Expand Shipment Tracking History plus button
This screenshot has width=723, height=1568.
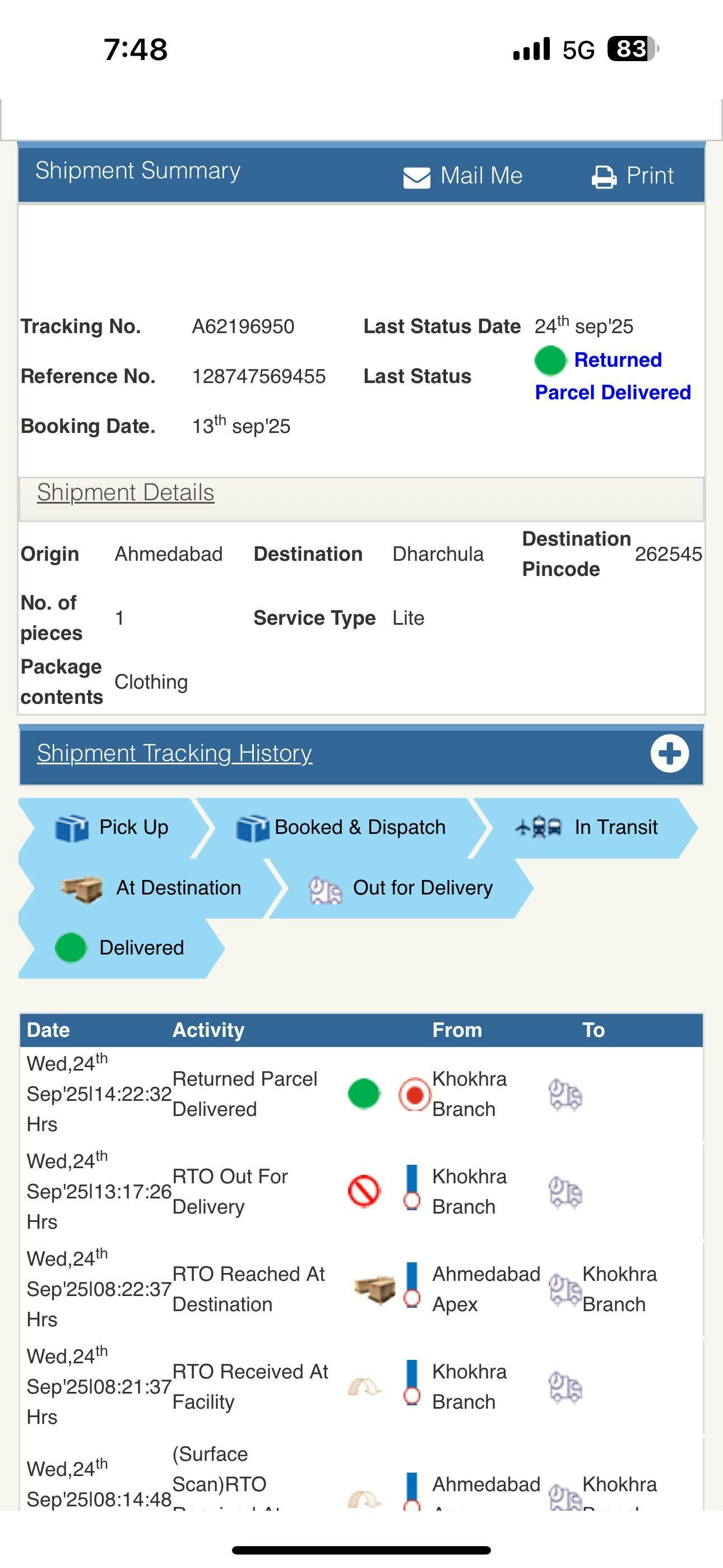tap(669, 754)
